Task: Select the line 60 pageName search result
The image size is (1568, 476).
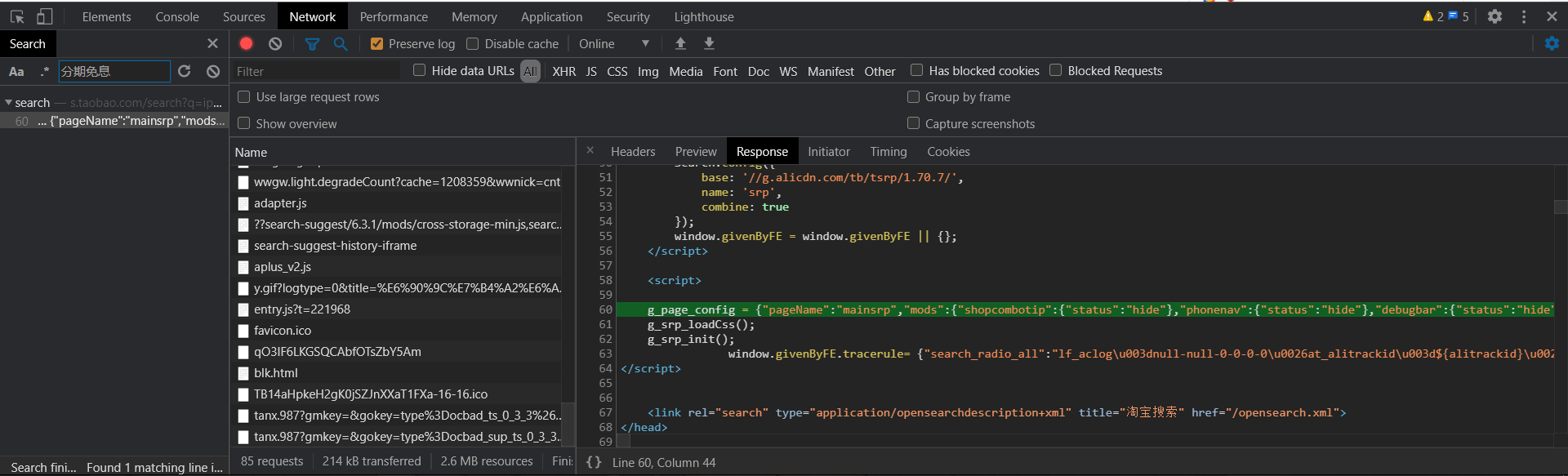Action: tap(114, 121)
